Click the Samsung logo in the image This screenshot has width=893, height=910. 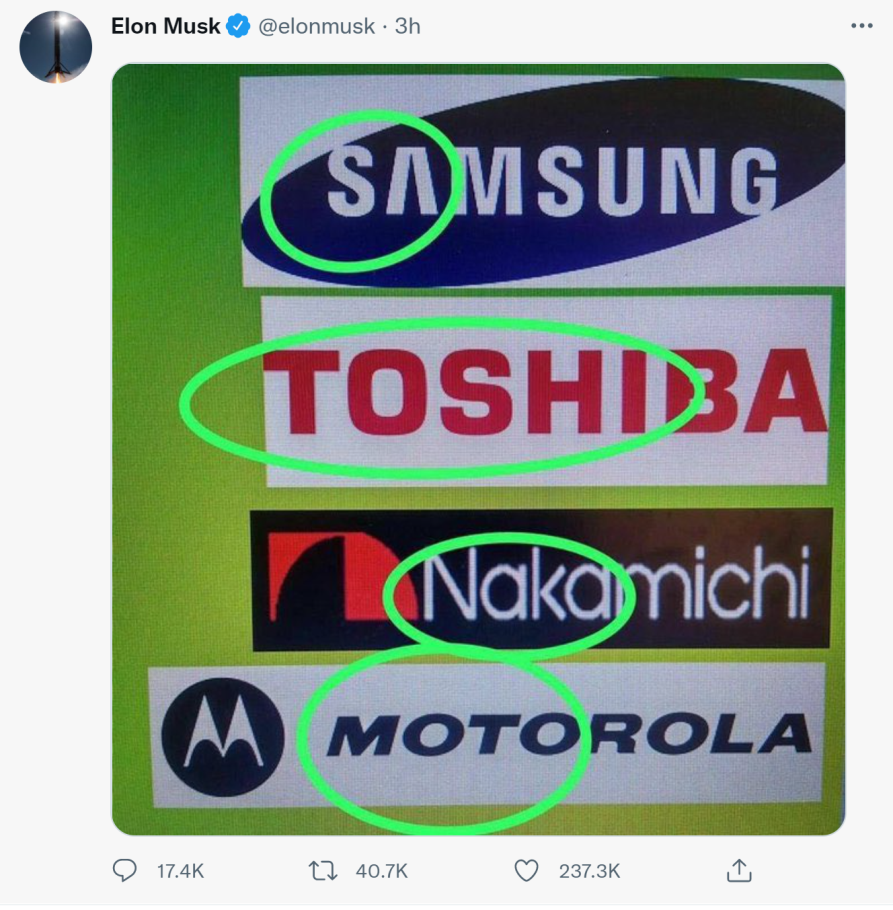(x=543, y=181)
